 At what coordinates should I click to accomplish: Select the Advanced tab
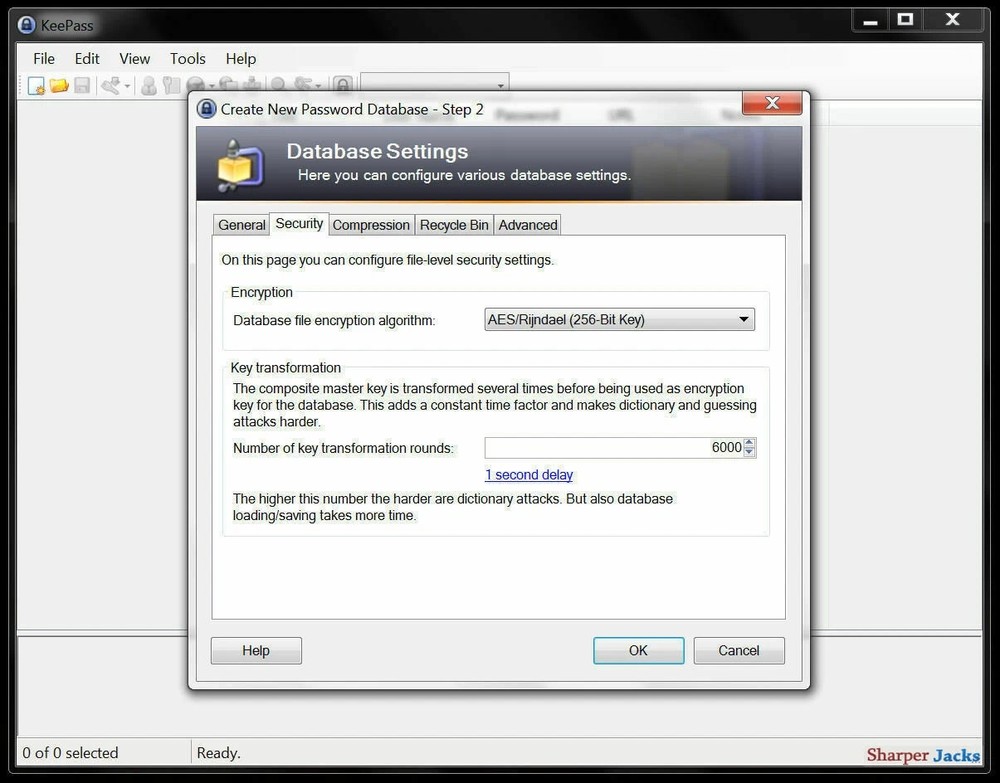pyautogui.click(x=527, y=224)
